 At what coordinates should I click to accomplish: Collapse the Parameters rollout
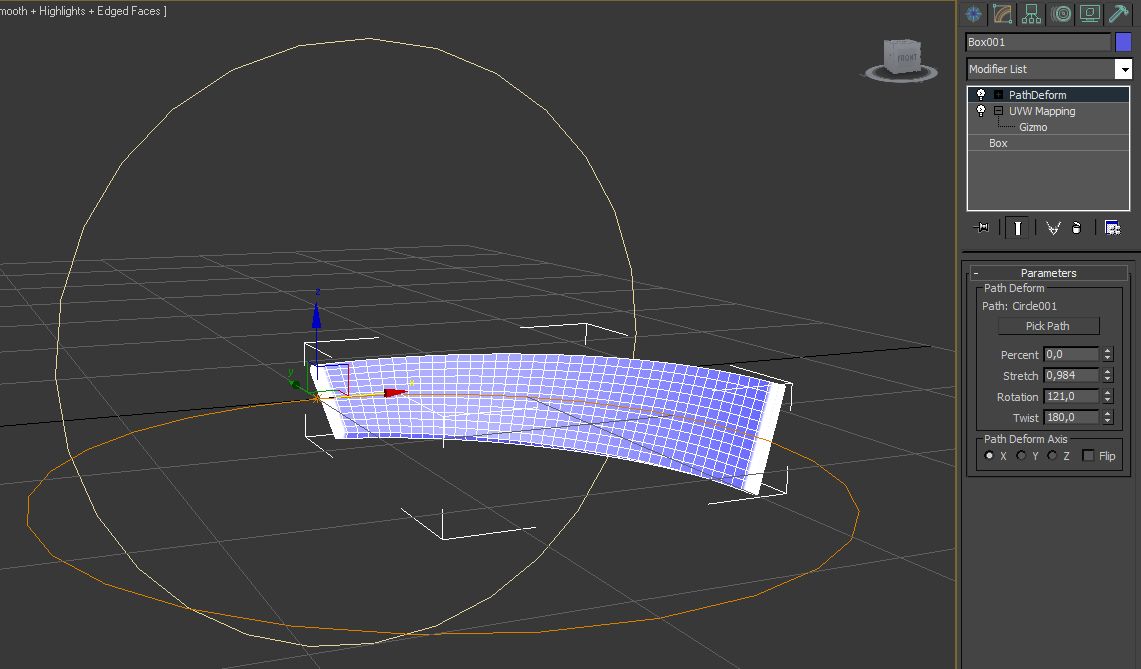(1048, 273)
